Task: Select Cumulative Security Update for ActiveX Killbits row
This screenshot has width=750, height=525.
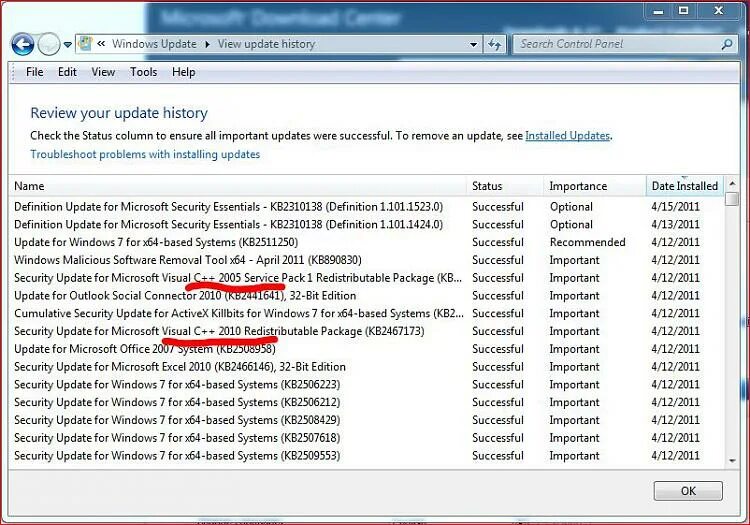Action: (x=366, y=313)
